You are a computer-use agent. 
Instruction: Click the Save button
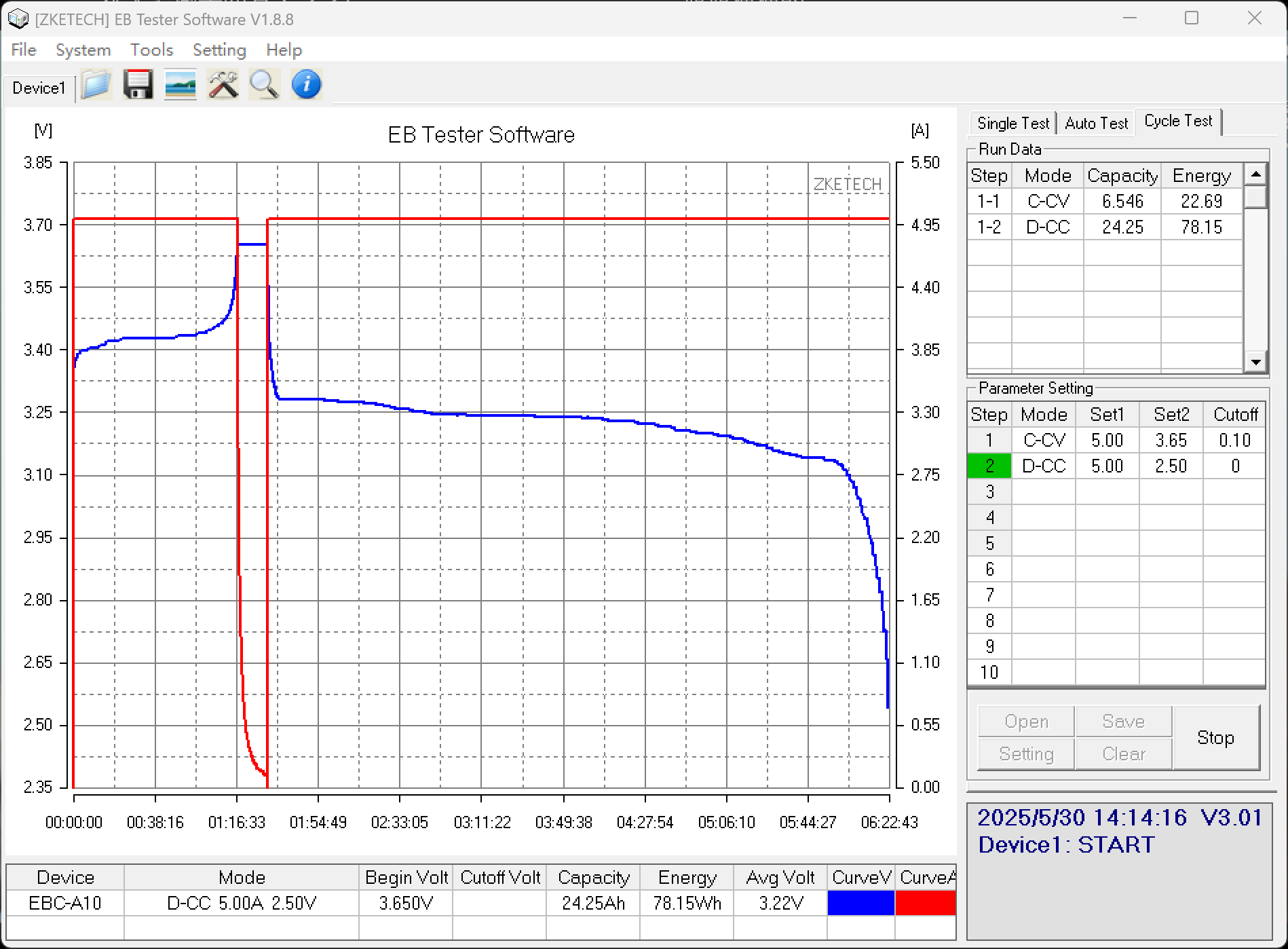(x=1123, y=722)
